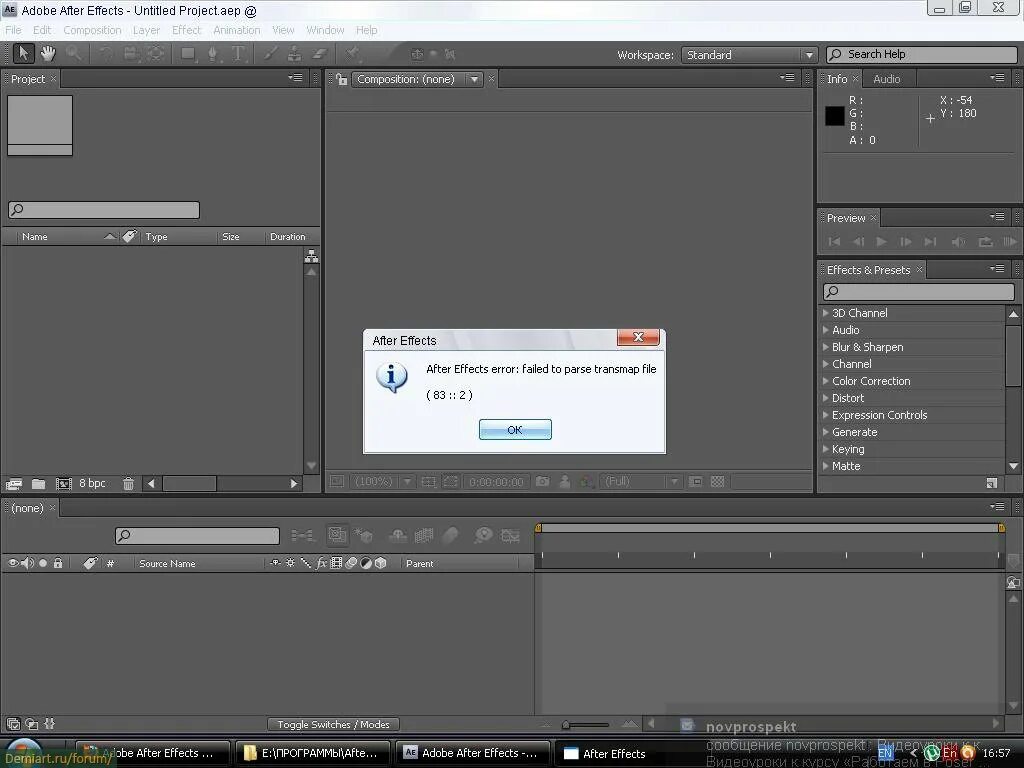Image resolution: width=1024 pixels, height=768 pixels.
Task: Select the Horizontal Type tool
Action: coord(238,54)
